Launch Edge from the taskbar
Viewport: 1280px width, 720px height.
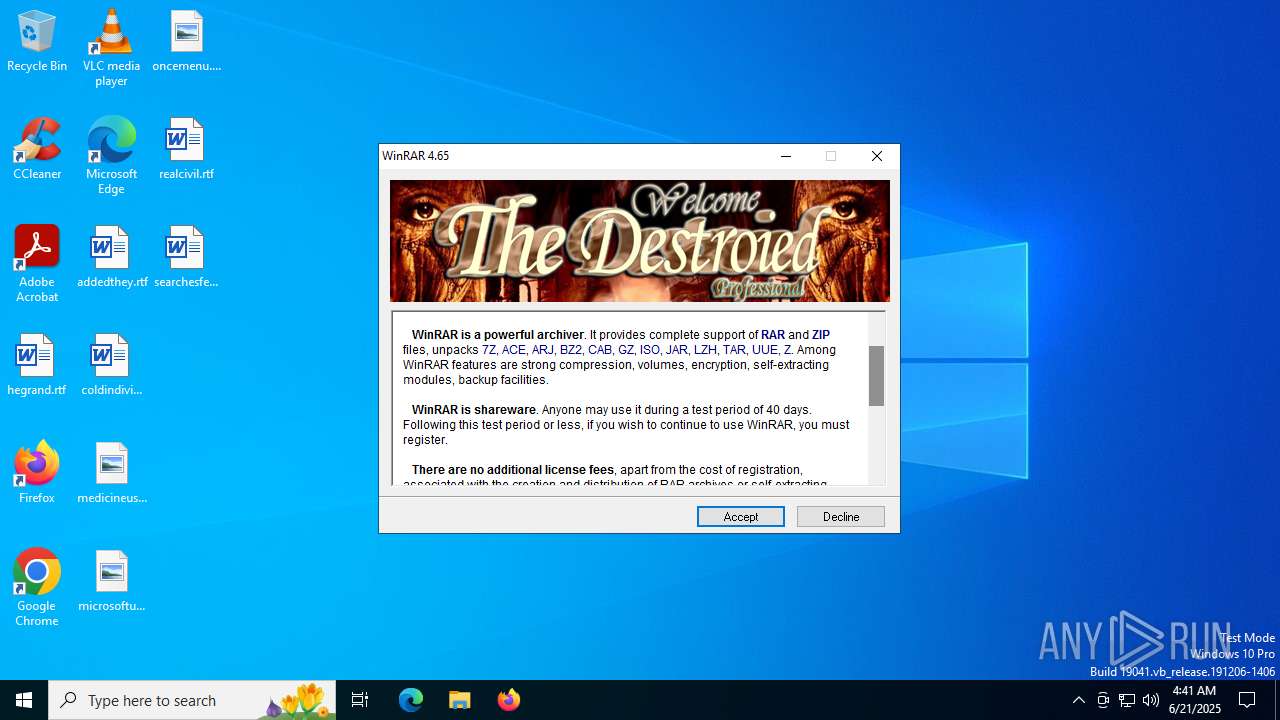pos(411,700)
